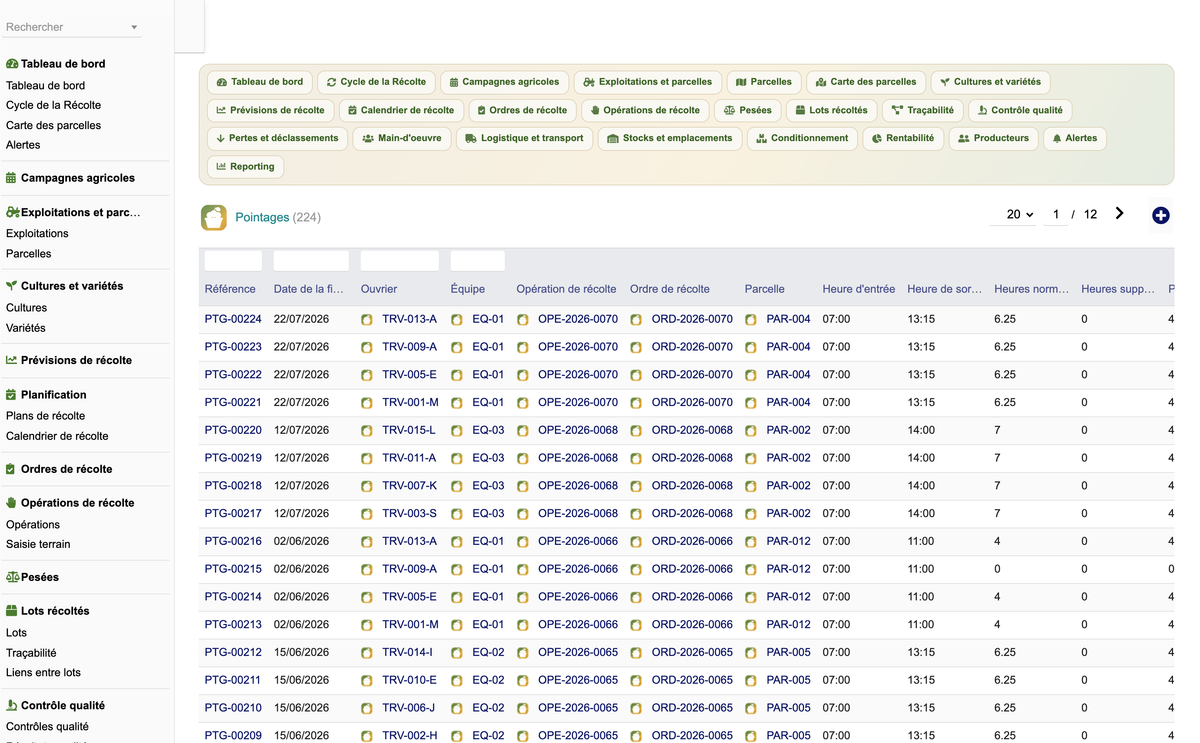Open Cycle de la Récolte in sidebar
Image resolution: width=1200 pixels, height=743 pixels.
[53, 105]
